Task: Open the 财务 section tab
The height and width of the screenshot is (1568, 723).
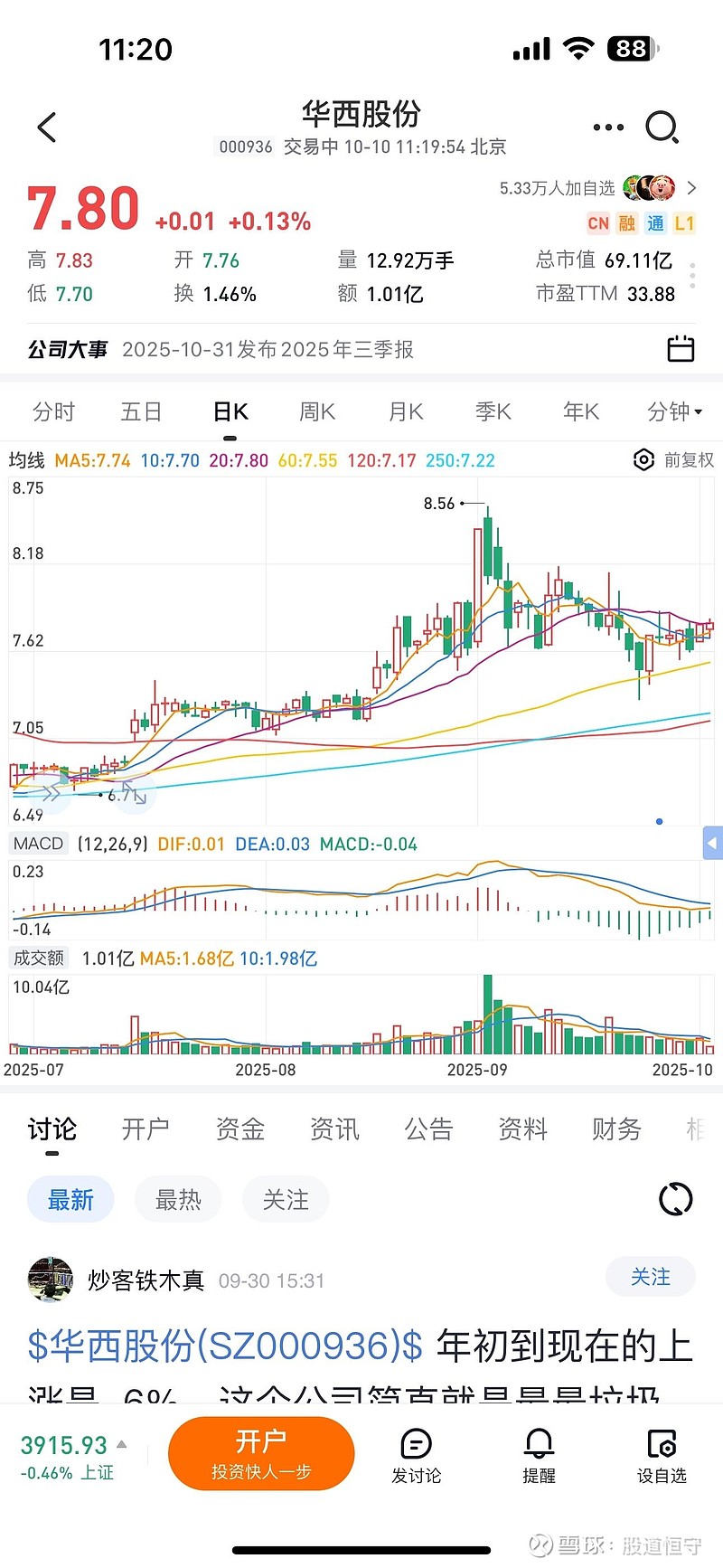Action: tap(616, 1129)
